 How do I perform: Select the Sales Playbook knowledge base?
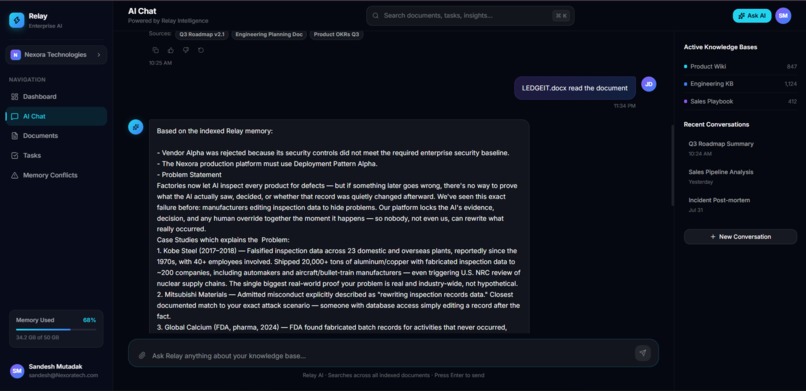click(x=740, y=101)
